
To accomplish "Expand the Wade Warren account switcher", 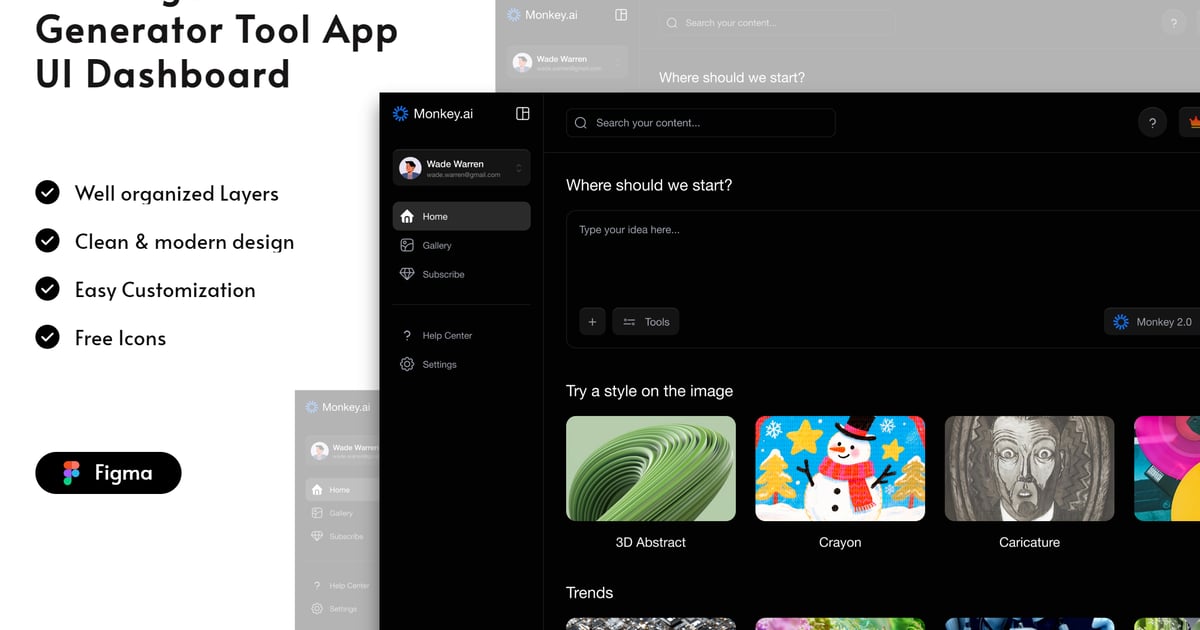I will pos(518,168).
